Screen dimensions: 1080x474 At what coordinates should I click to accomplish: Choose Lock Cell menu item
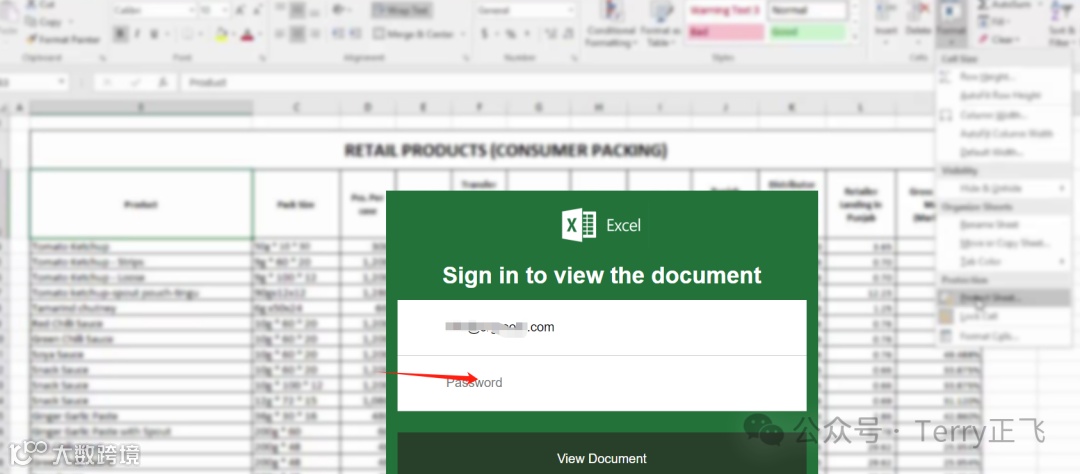tap(1002, 317)
